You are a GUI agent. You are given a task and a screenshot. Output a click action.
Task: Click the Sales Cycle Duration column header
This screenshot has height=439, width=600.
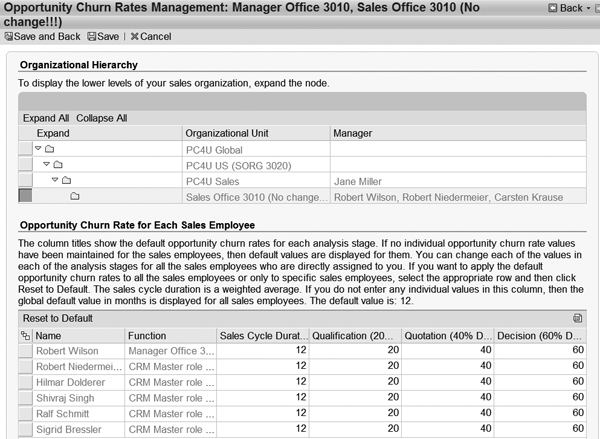click(262, 336)
